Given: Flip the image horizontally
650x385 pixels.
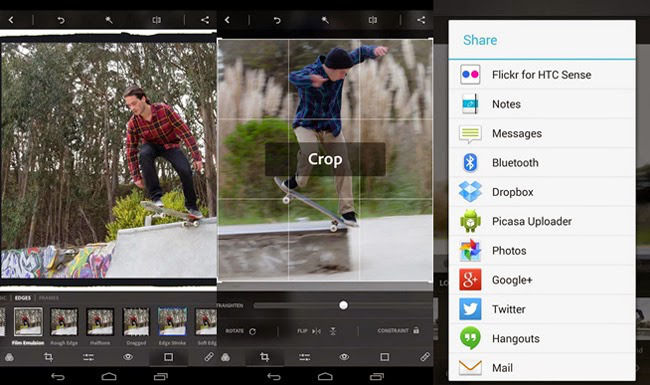Looking at the screenshot, I should click(x=316, y=331).
